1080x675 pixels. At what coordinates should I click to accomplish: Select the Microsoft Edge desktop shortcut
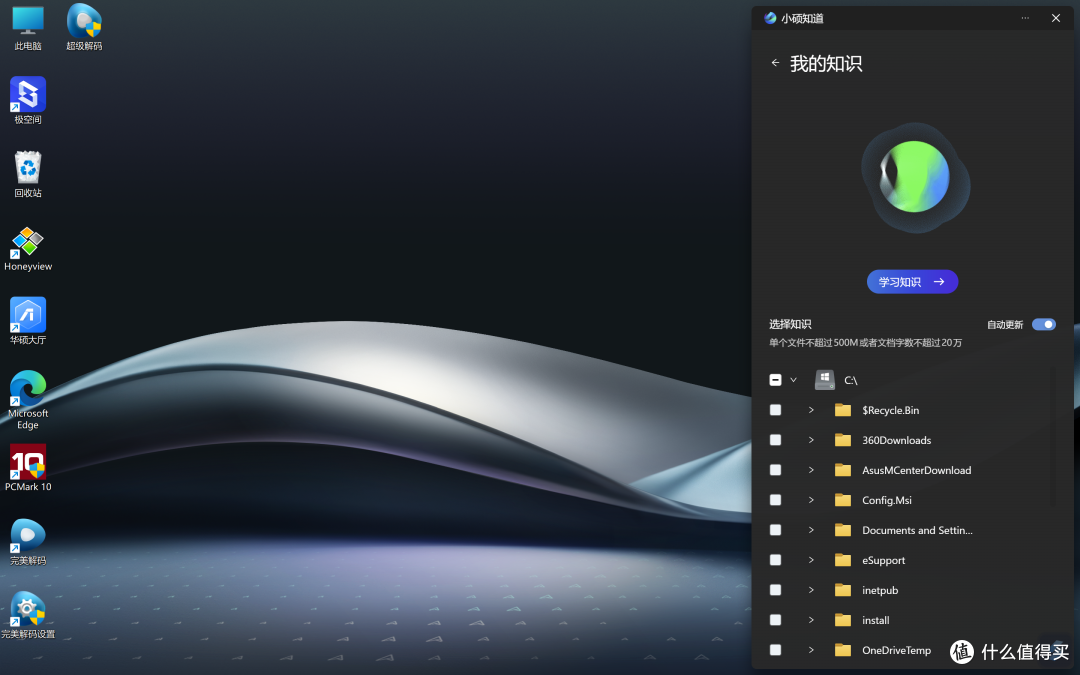[x=28, y=400]
